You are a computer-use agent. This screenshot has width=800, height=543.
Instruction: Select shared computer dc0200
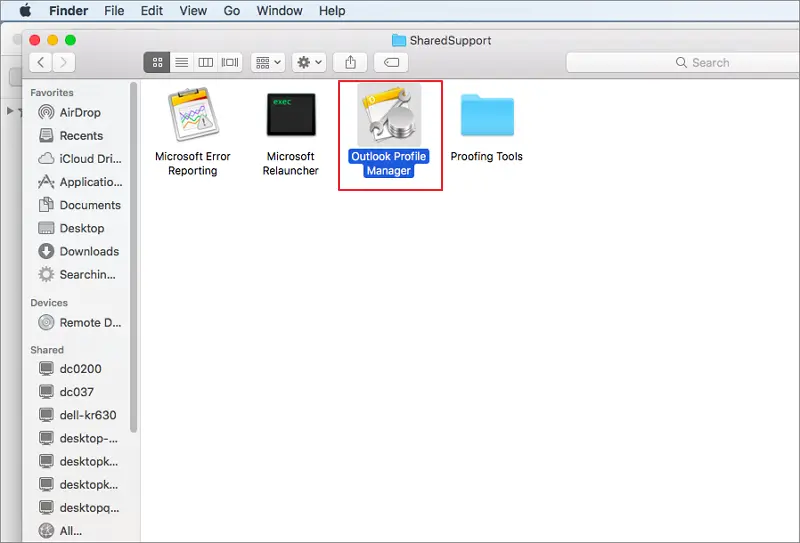click(x=80, y=368)
